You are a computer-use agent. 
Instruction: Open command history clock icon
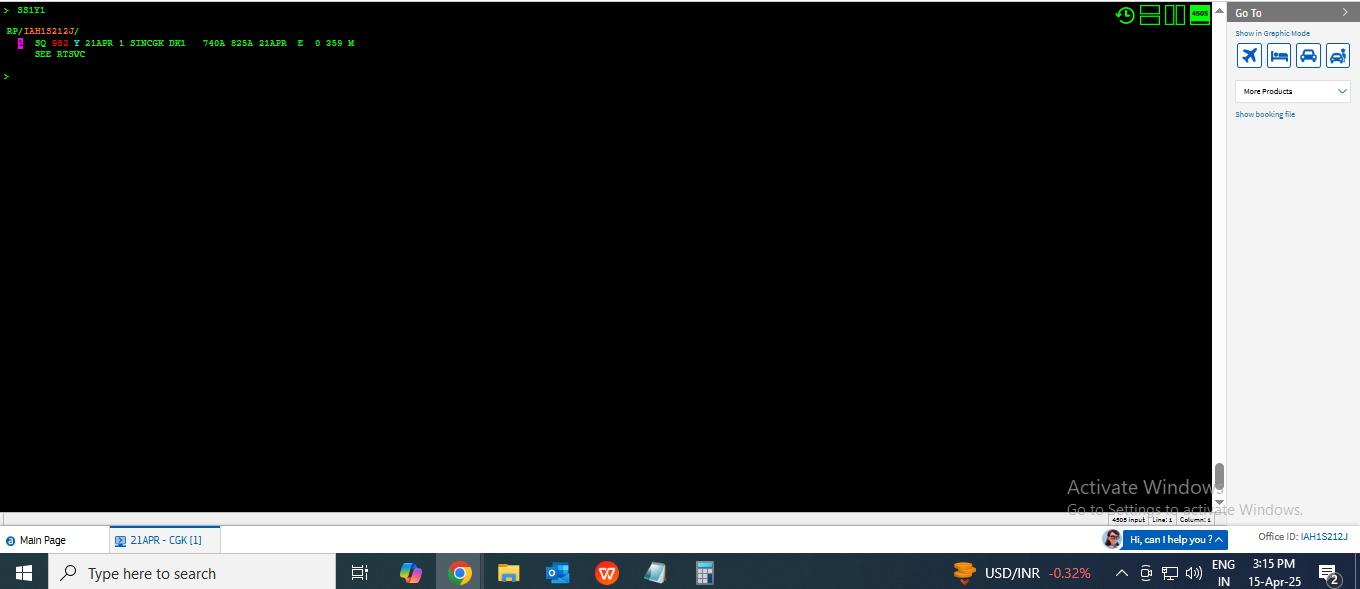coord(1125,15)
